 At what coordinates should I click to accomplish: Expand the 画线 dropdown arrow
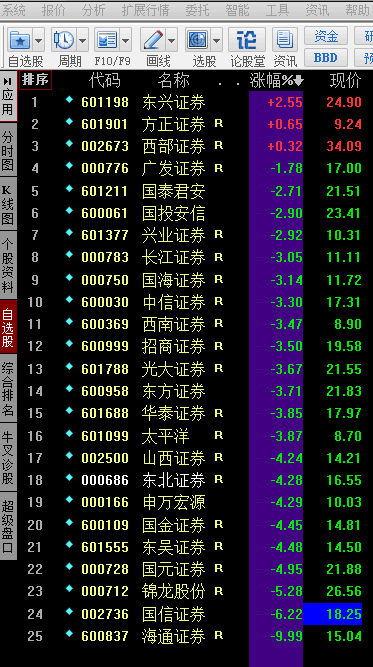[172, 41]
